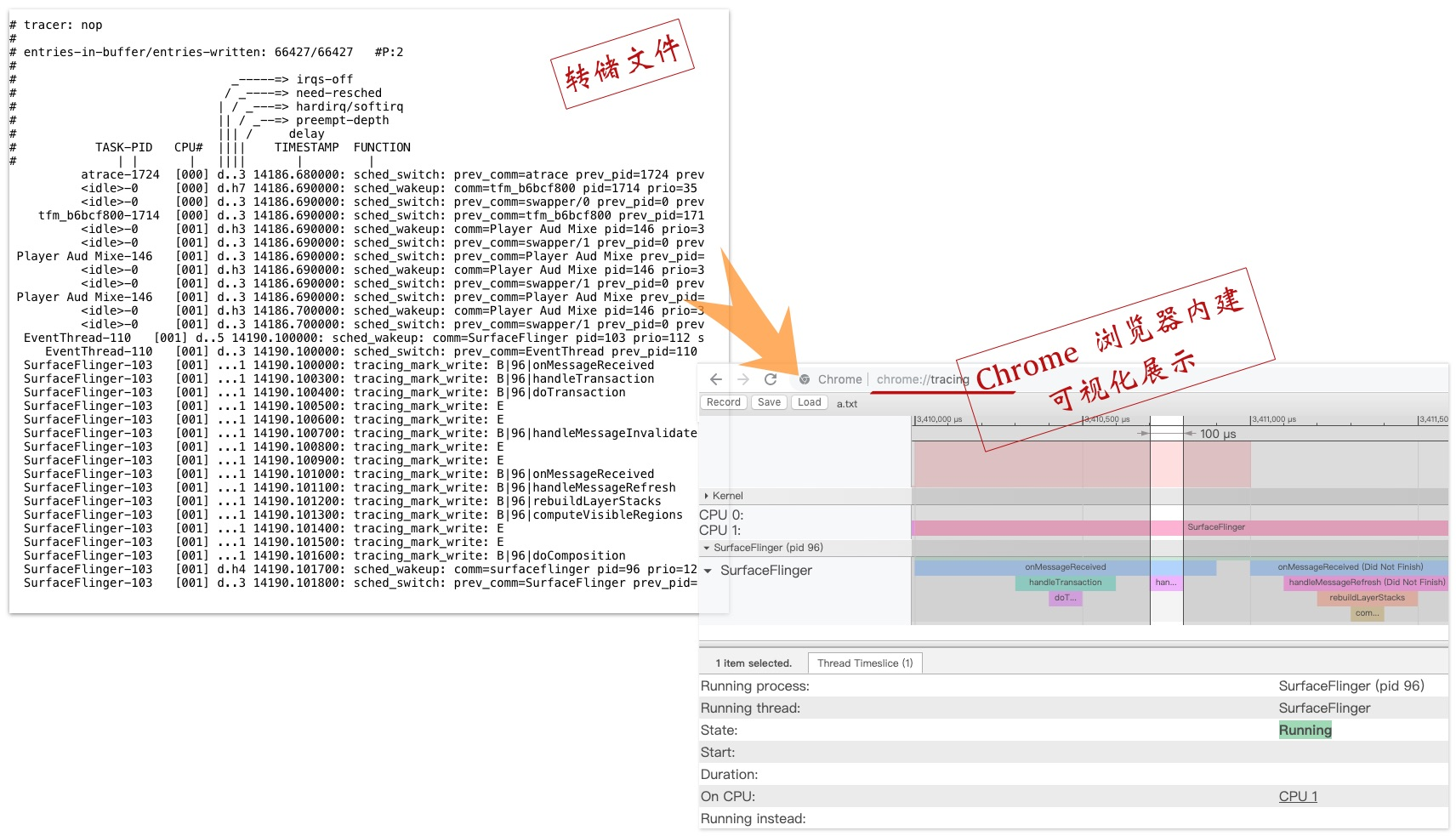Open the Thread Timeslice (1) tab

[865, 663]
